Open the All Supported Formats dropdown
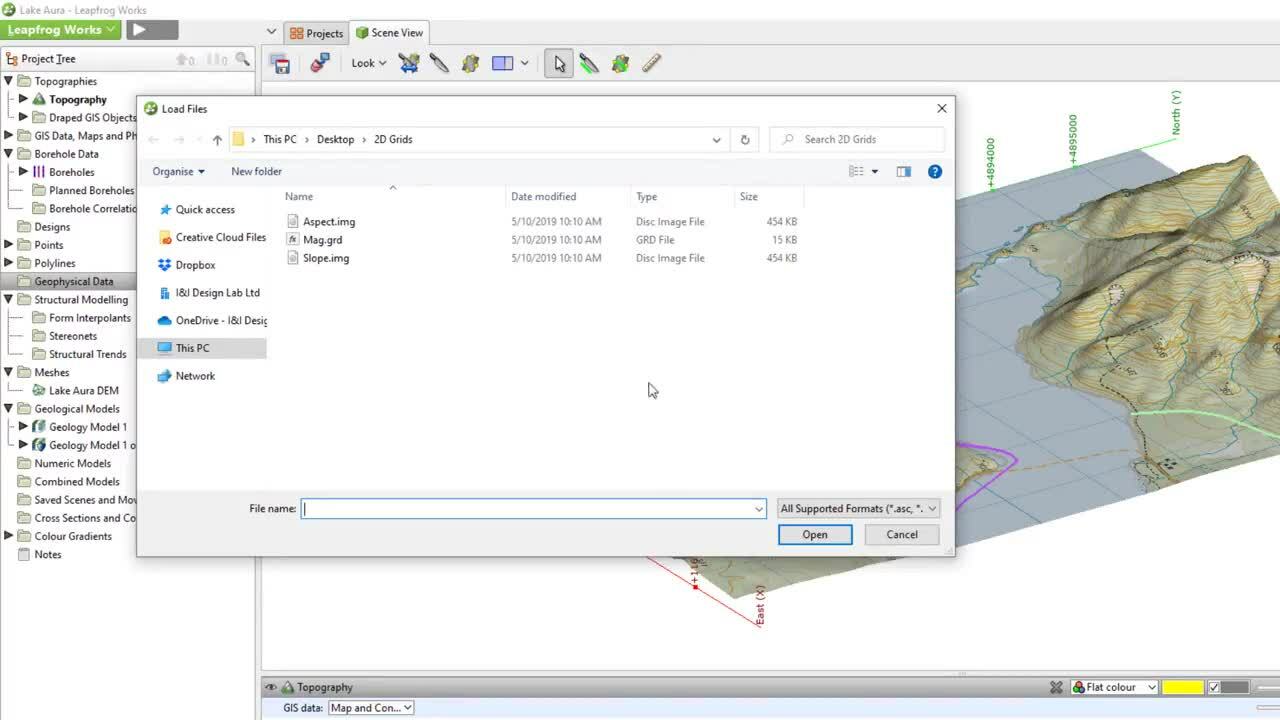The image size is (1280, 720). point(858,508)
